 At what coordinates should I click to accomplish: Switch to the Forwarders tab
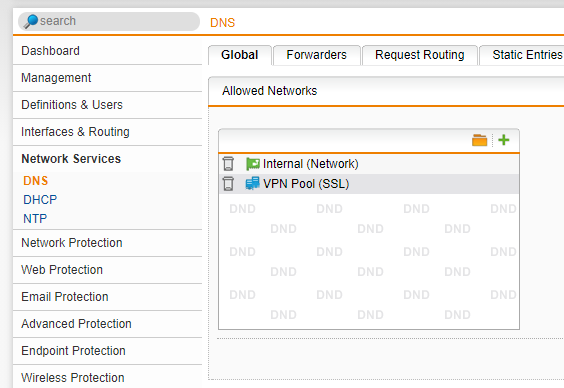pyautogui.click(x=317, y=55)
